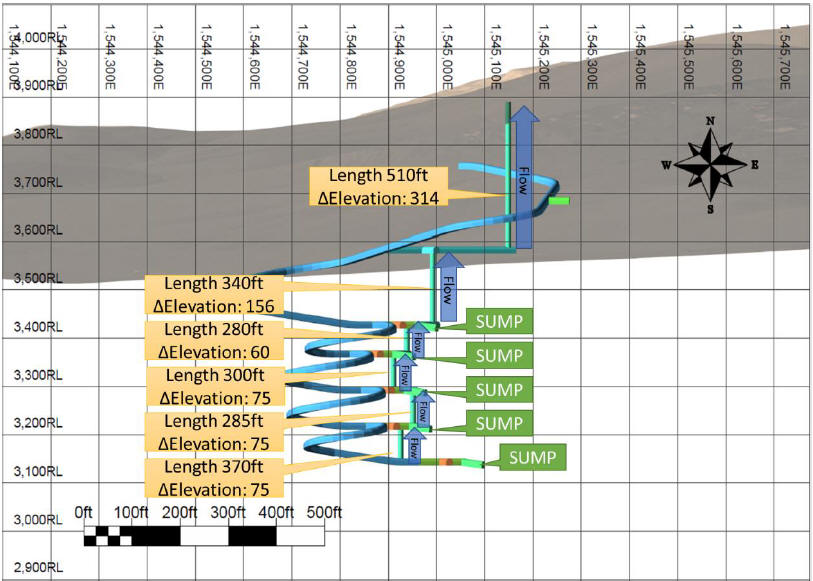The width and height of the screenshot is (813, 581).
Task: Click the smallest Flow arrow above the bottom sump
Action: 414,445
